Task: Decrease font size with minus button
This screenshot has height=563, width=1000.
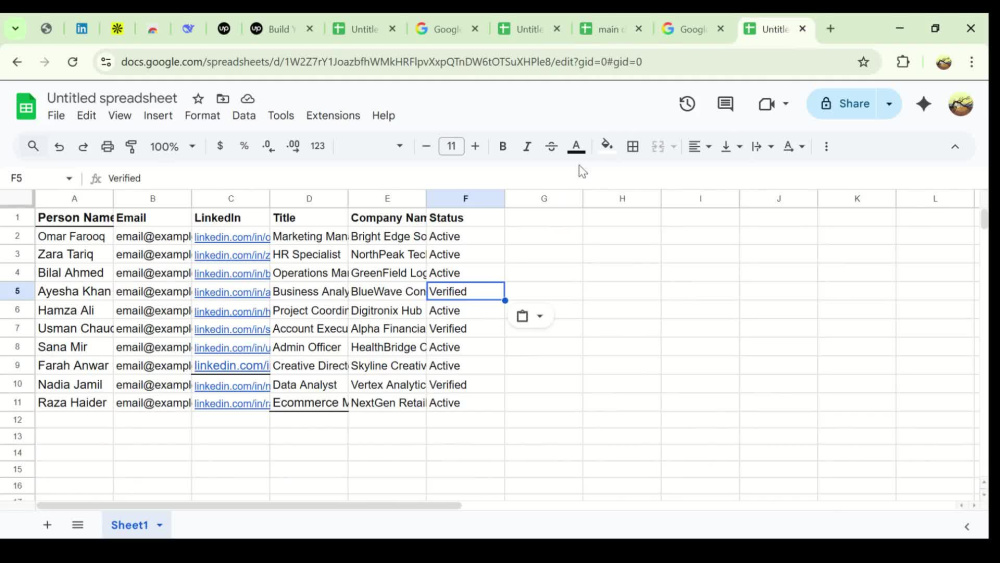Action: (426, 146)
